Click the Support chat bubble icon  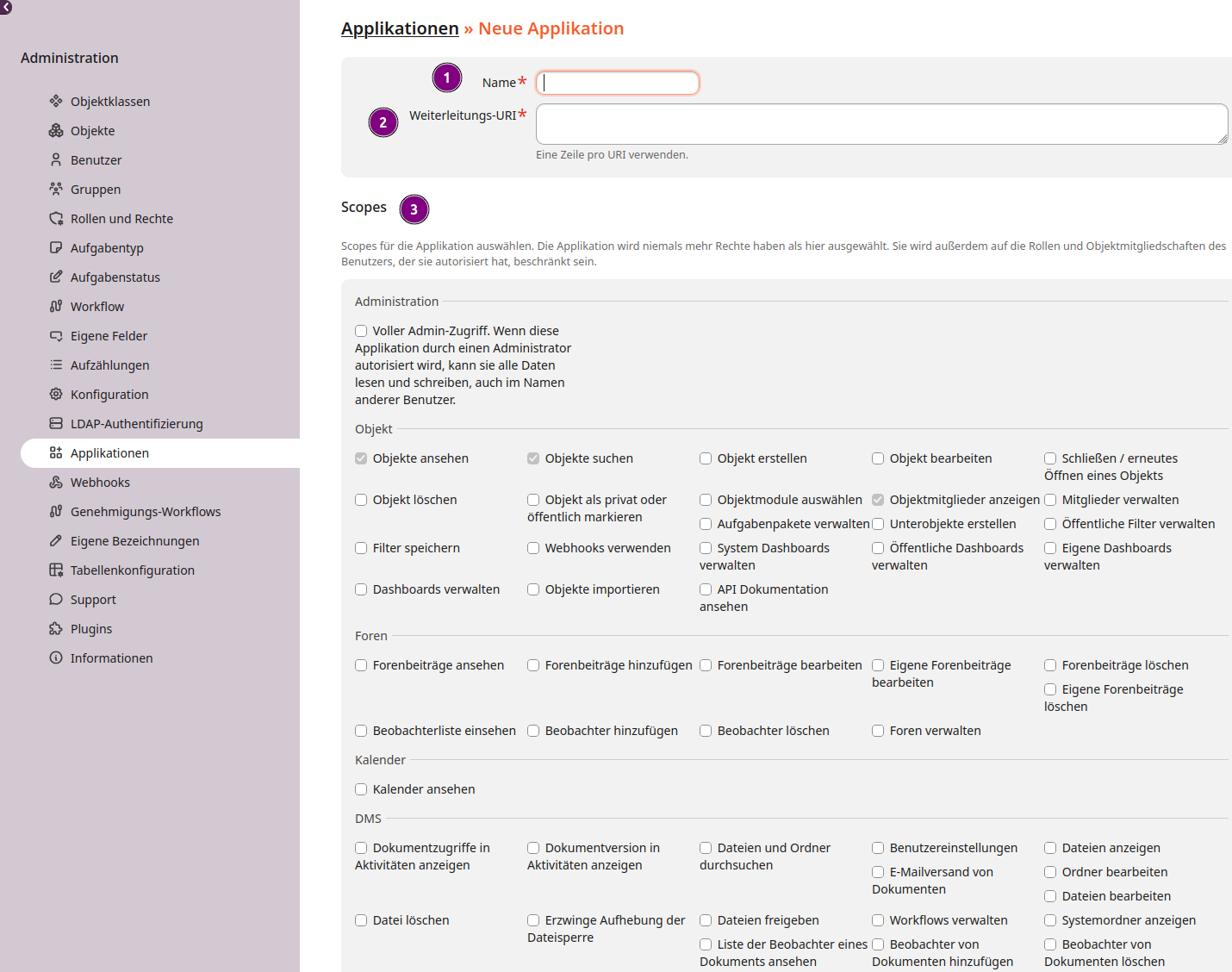[56, 599]
